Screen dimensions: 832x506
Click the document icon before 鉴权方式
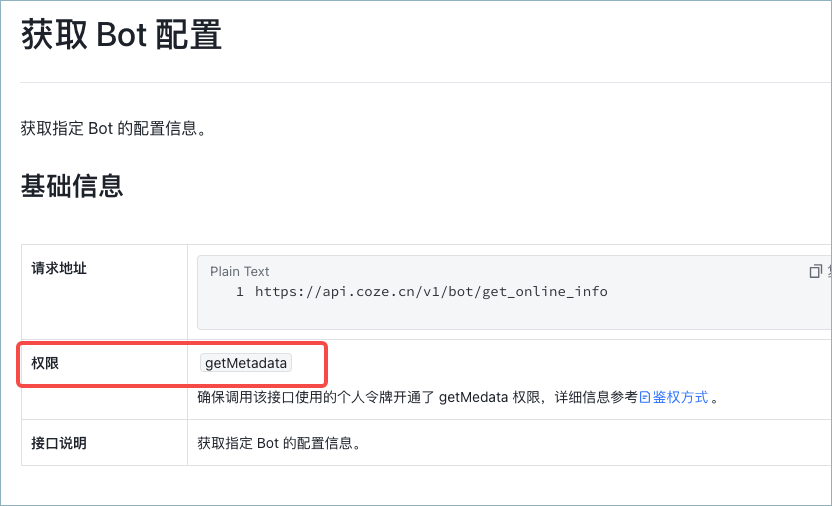645,397
